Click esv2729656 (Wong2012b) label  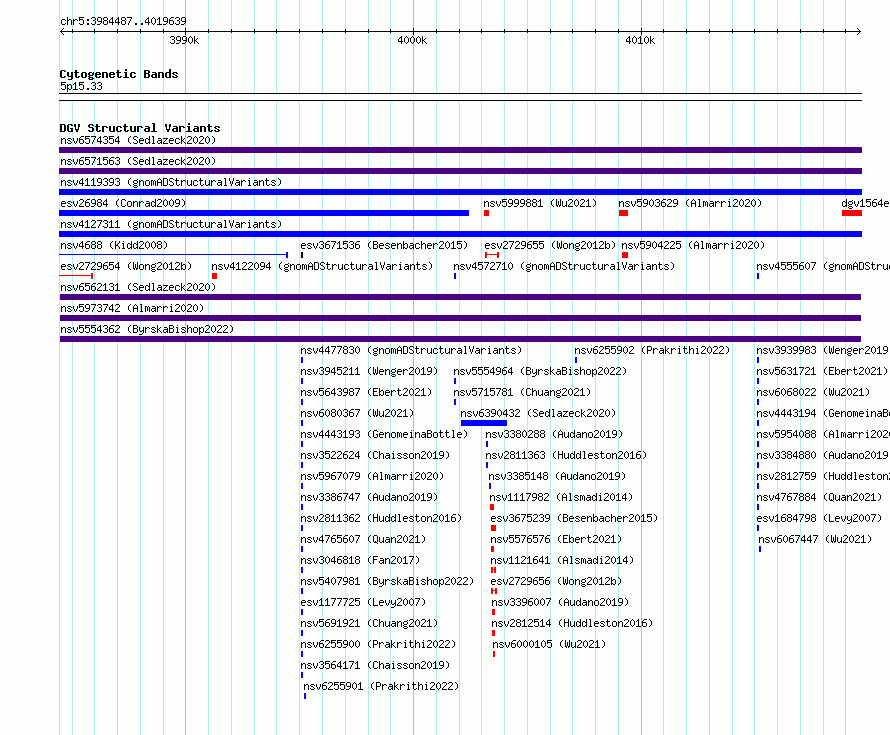[556, 581]
